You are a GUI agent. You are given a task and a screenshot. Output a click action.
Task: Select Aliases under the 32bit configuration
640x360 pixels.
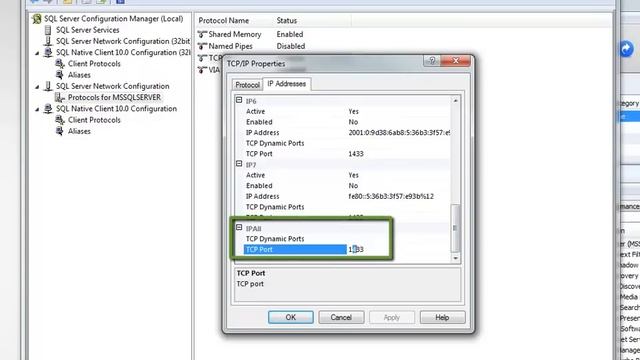pos(79,75)
